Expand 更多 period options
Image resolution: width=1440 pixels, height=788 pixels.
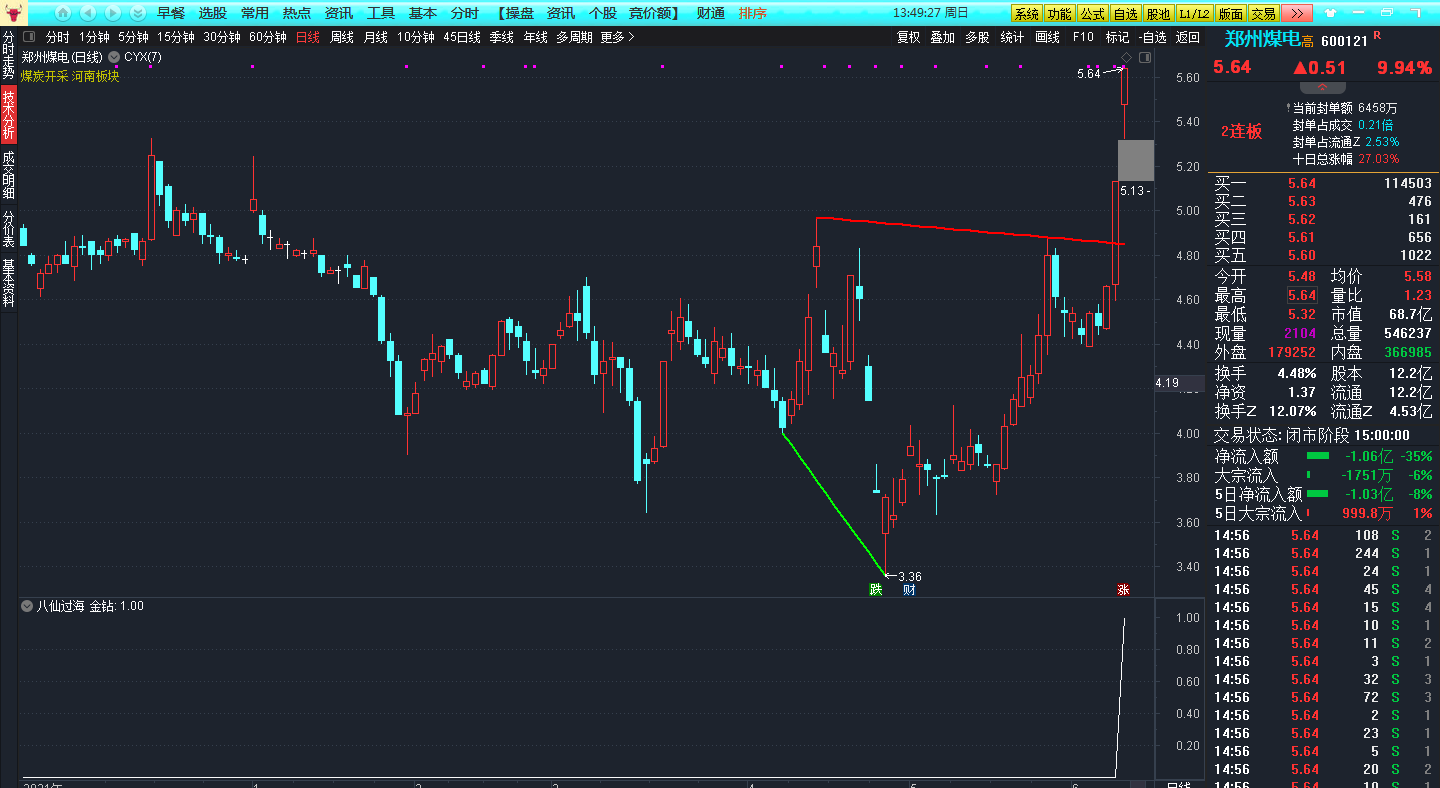618,37
